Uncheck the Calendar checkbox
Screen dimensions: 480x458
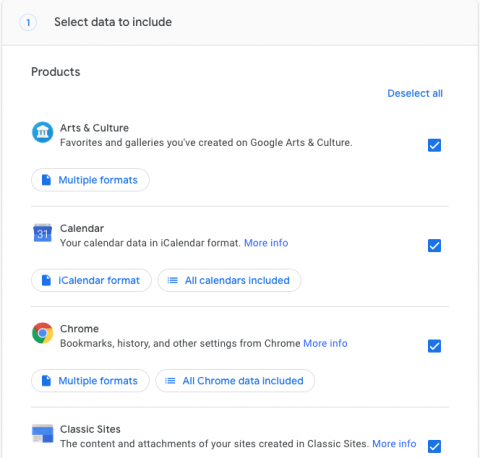coord(434,246)
